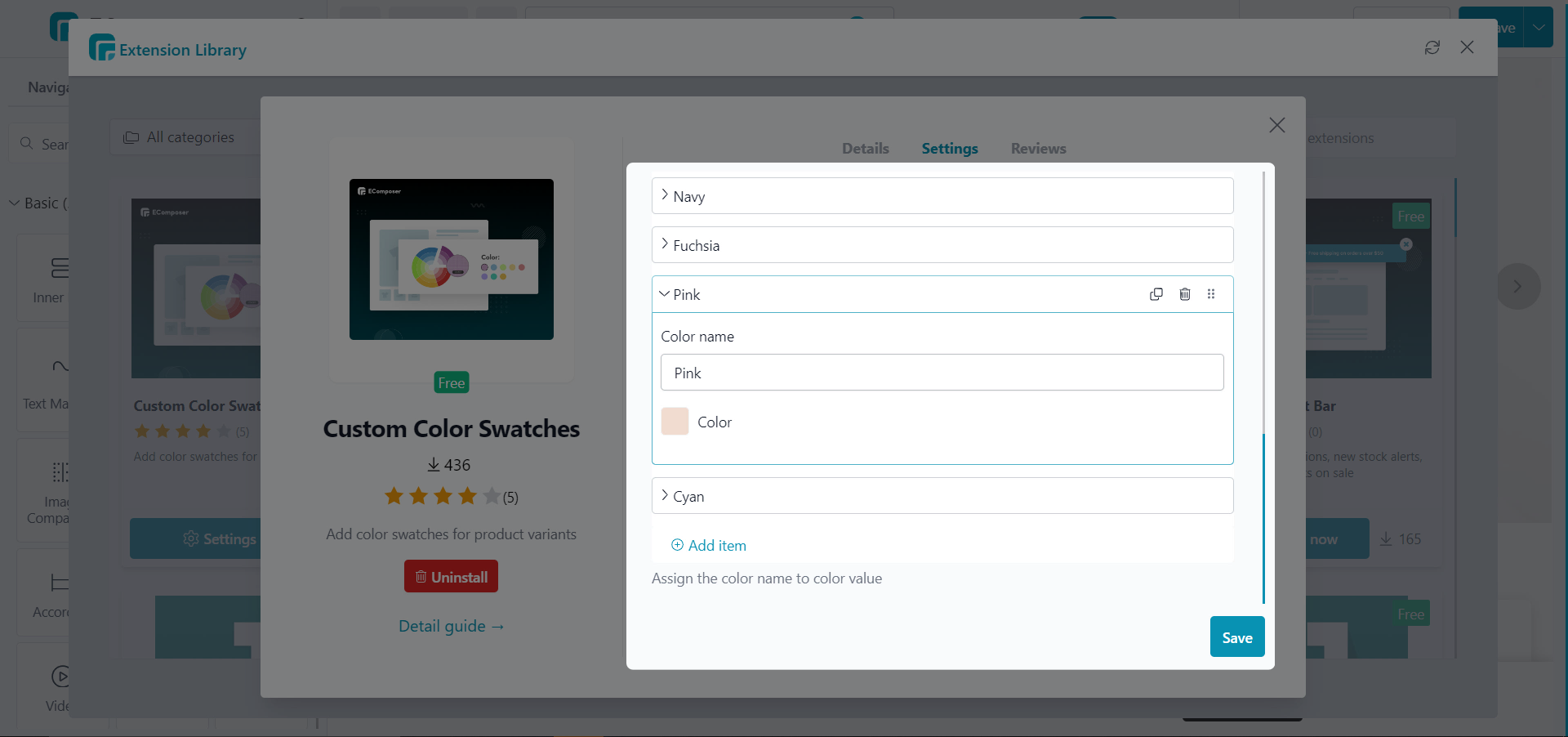Click the settings dialog scrollbar
Image resolution: width=1568 pixels, height=737 pixels.
(1263, 519)
